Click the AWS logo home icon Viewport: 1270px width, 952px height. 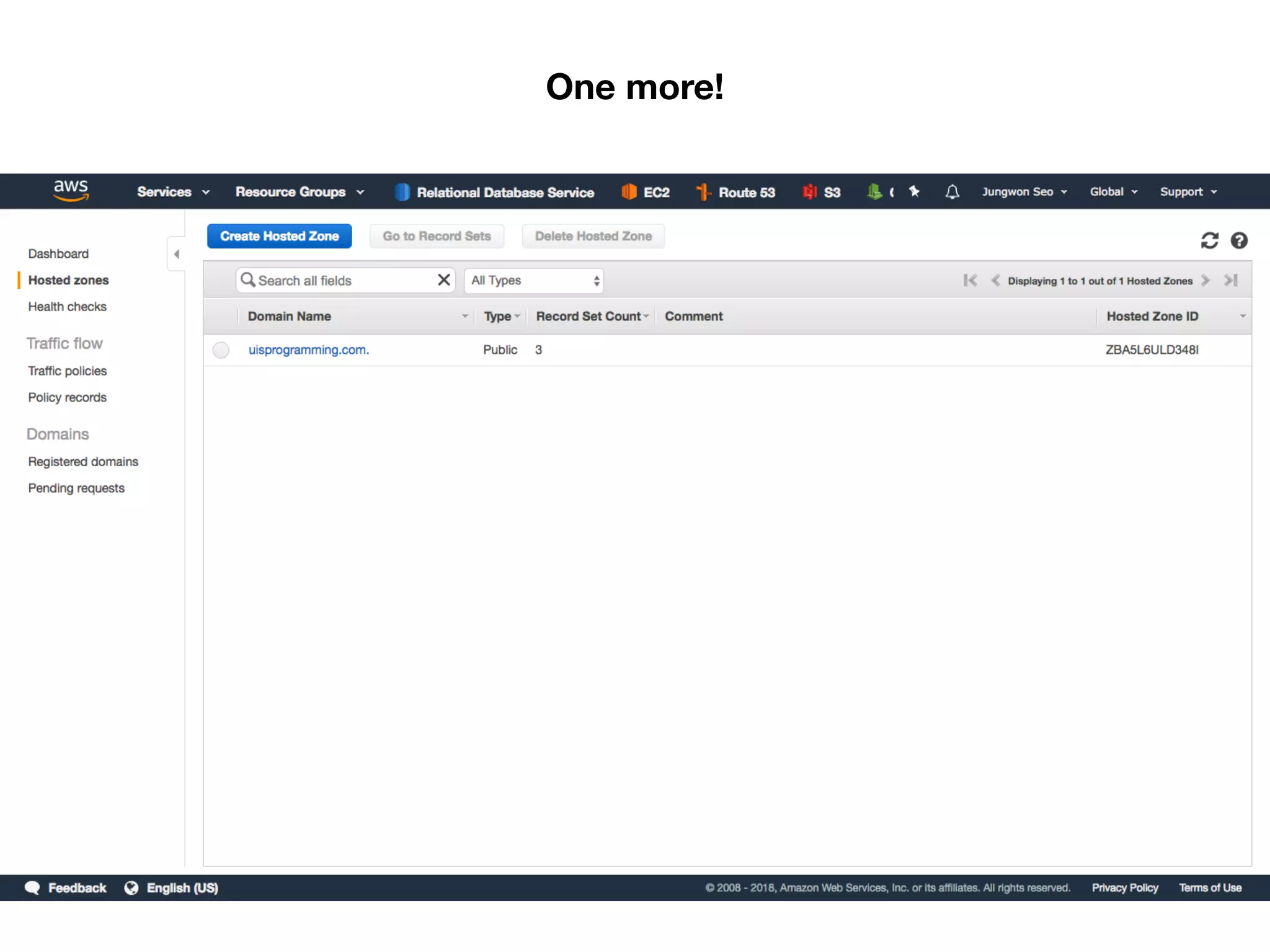pyautogui.click(x=71, y=191)
